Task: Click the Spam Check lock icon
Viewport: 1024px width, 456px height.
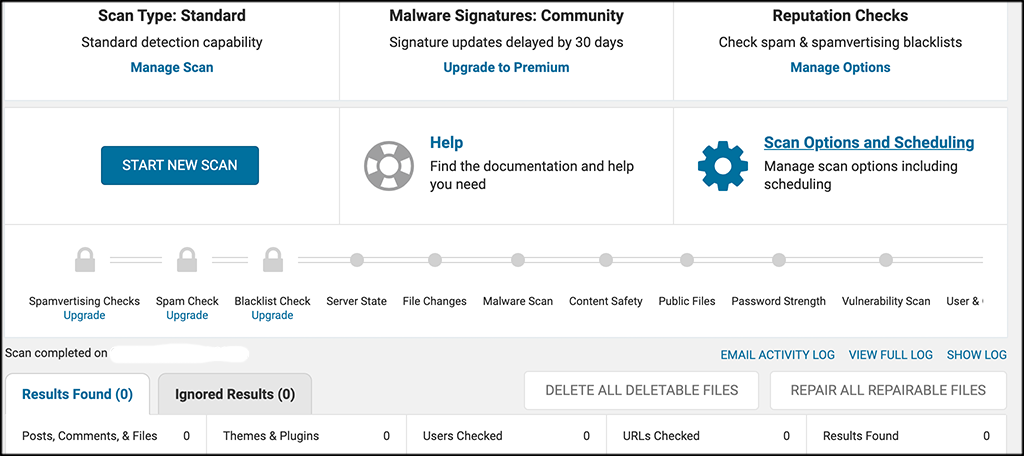Action: click(187, 259)
